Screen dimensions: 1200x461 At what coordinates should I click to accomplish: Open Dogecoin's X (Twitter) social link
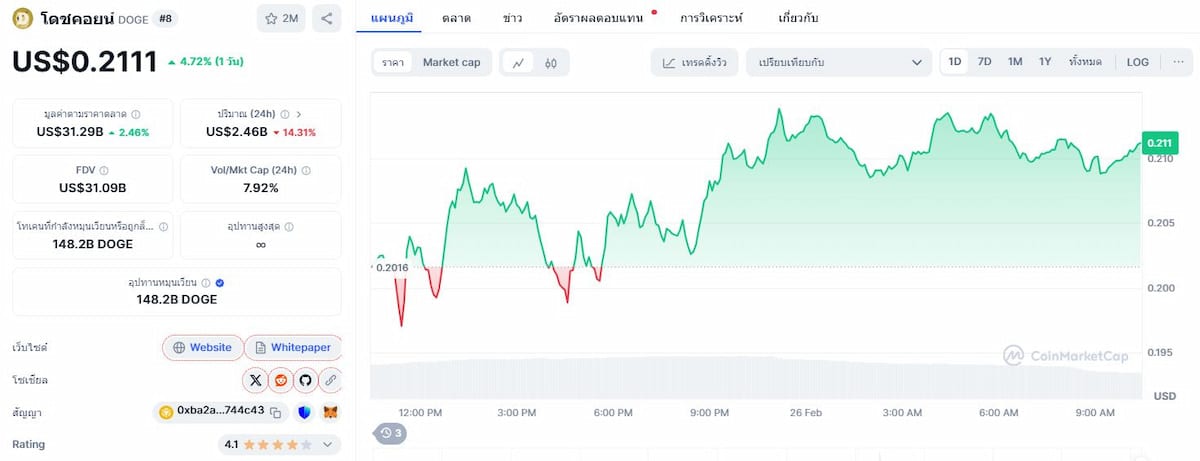coord(255,380)
